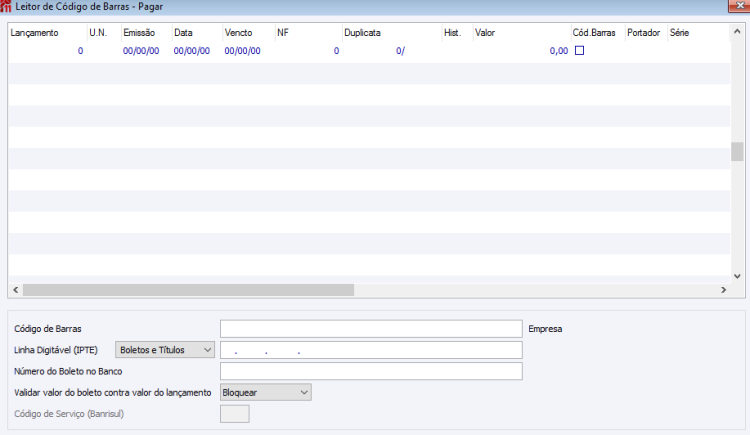Click the vertical scrollbar thumb
Image resolution: width=750 pixels, height=435 pixels.
coord(737,152)
